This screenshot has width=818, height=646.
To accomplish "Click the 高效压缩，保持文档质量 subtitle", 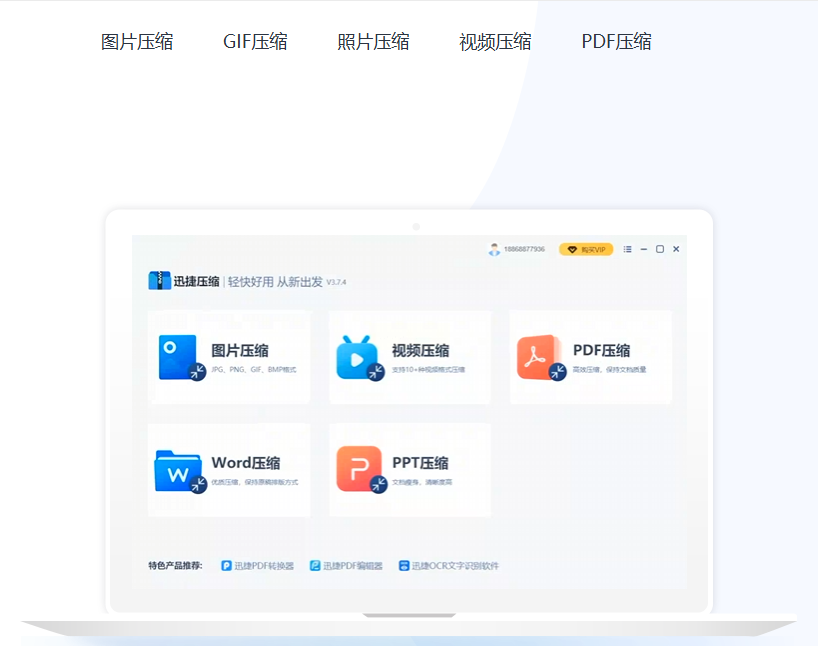I will pos(609,370).
